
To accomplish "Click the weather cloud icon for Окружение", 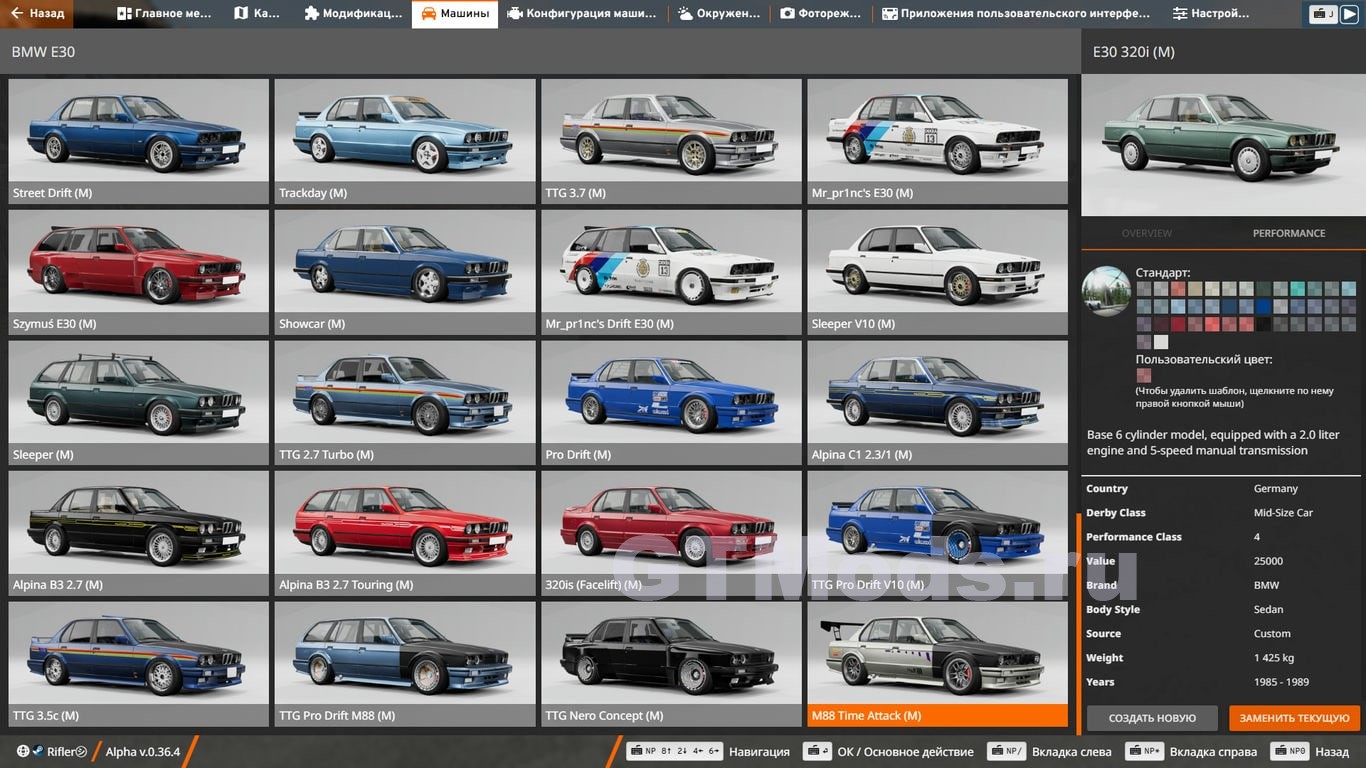I will pyautogui.click(x=685, y=14).
